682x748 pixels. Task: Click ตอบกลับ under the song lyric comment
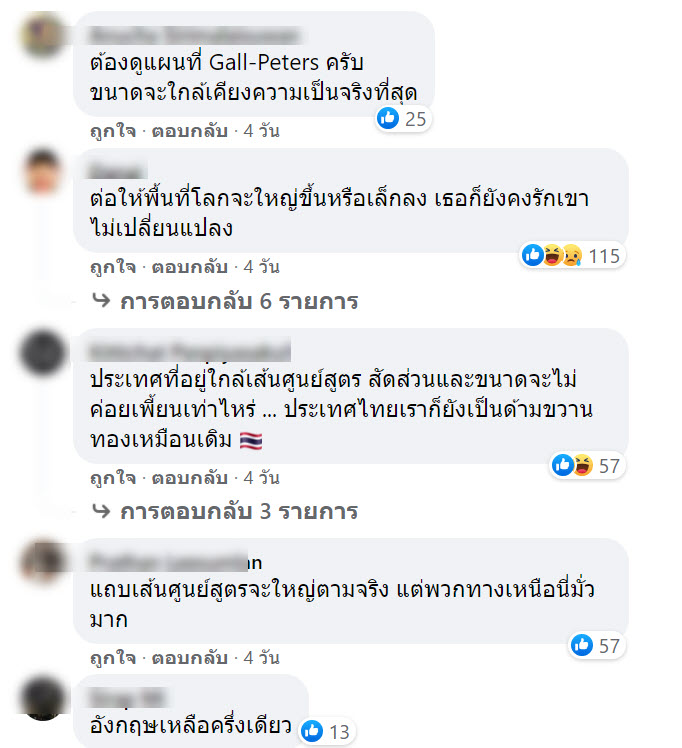(x=189, y=267)
